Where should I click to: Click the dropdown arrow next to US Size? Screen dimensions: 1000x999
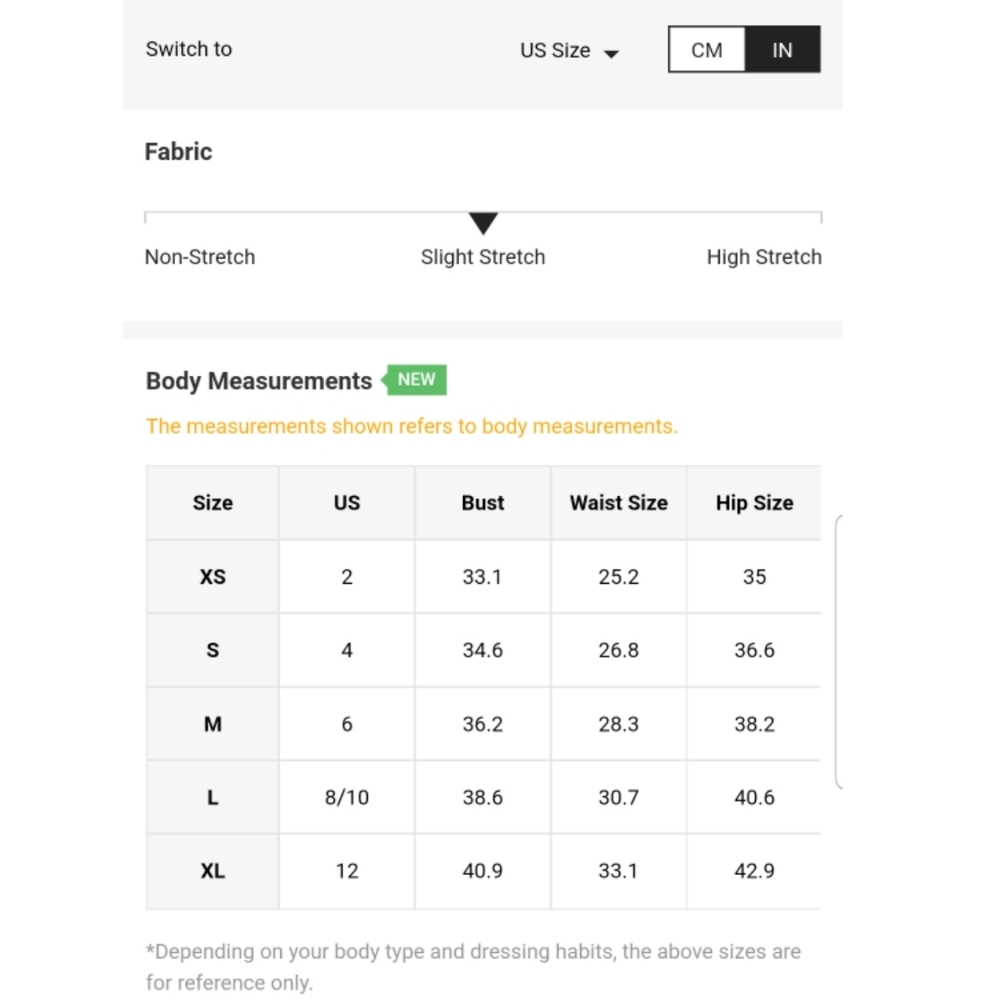point(611,54)
